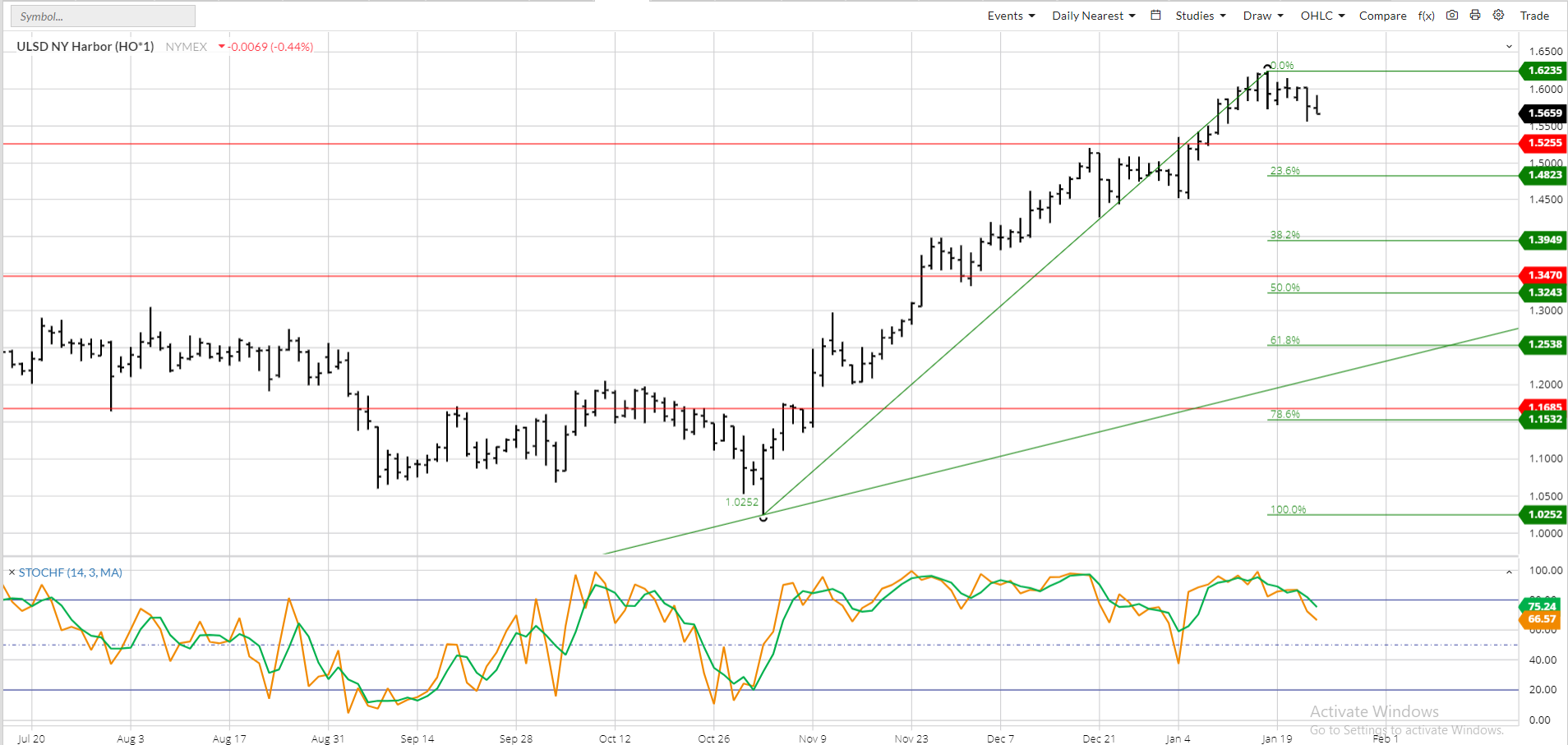Click the camera snapshot icon
The image size is (1568, 745).
(x=1452, y=15)
